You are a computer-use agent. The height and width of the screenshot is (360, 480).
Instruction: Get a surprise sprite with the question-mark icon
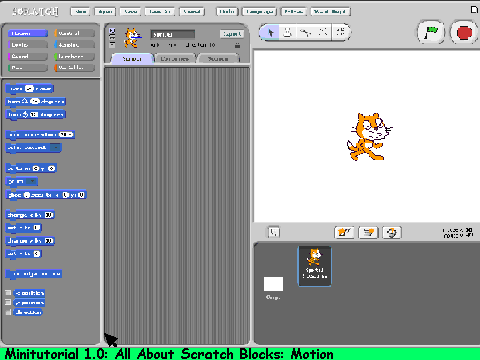[x=392, y=232]
